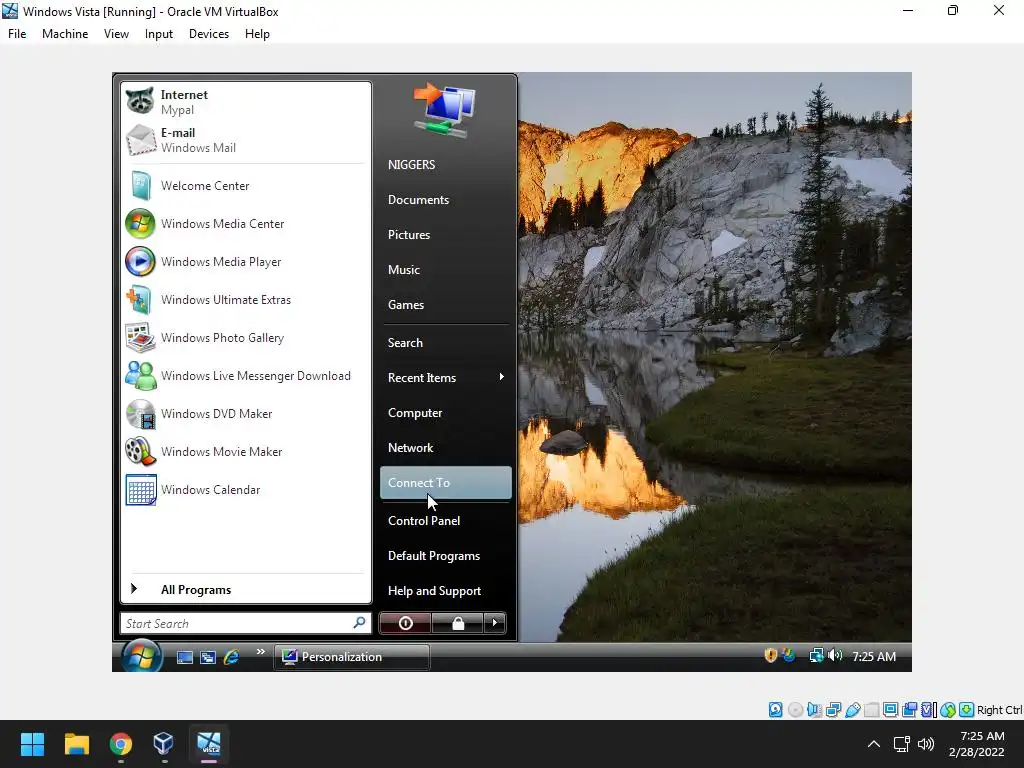Click VirtualBox audio status icon
Viewport: 1024px width, 768px height.
coord(814,710)
